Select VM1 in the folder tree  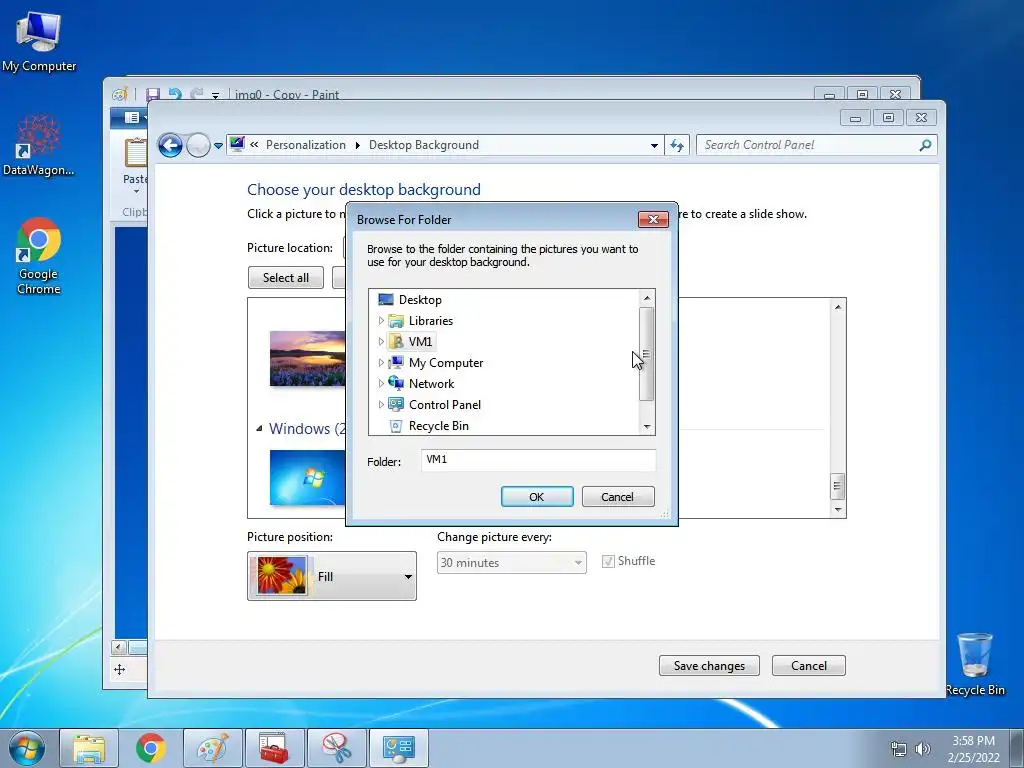click(x=420, y=342)
